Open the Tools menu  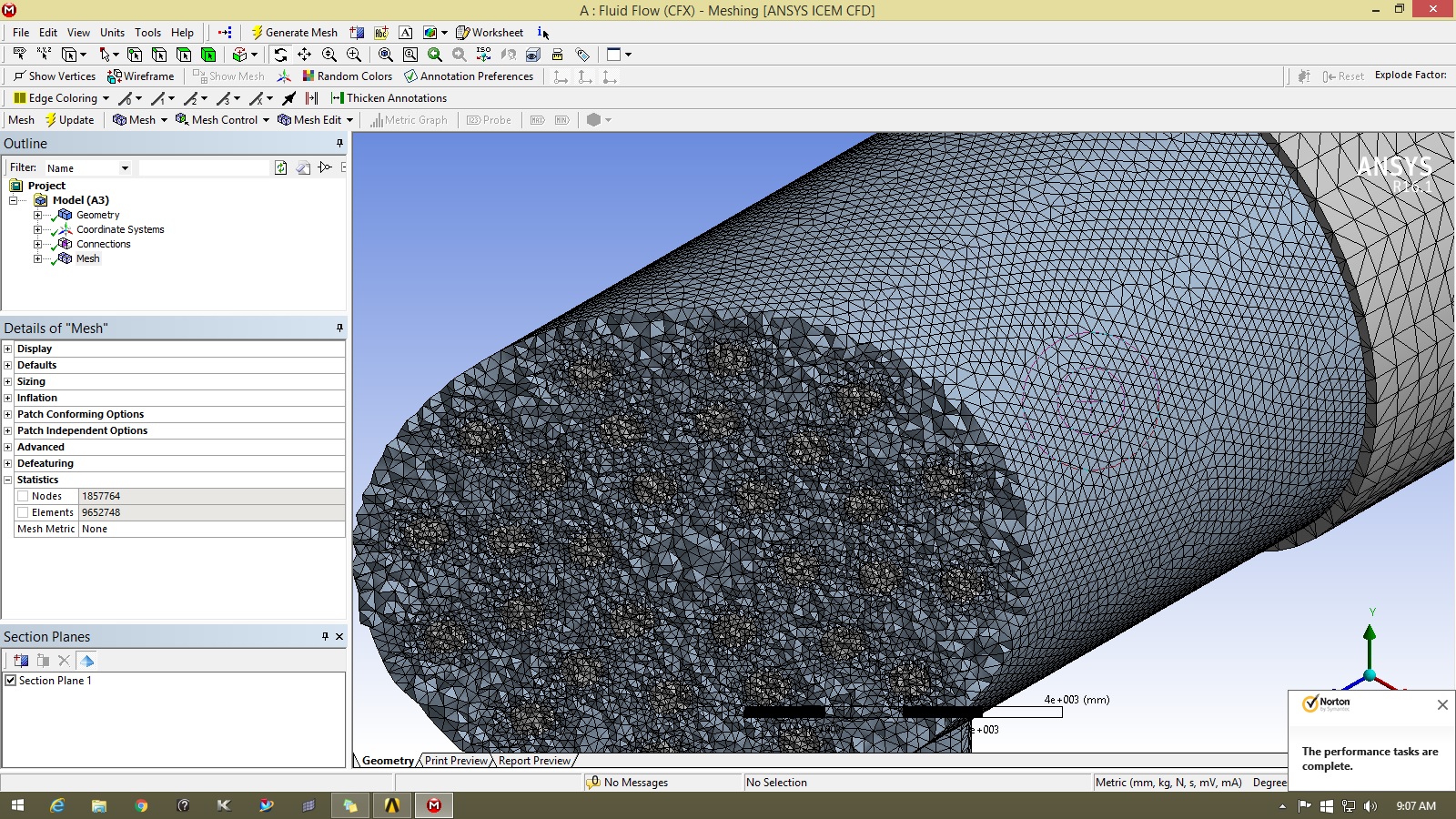point(147,33)
